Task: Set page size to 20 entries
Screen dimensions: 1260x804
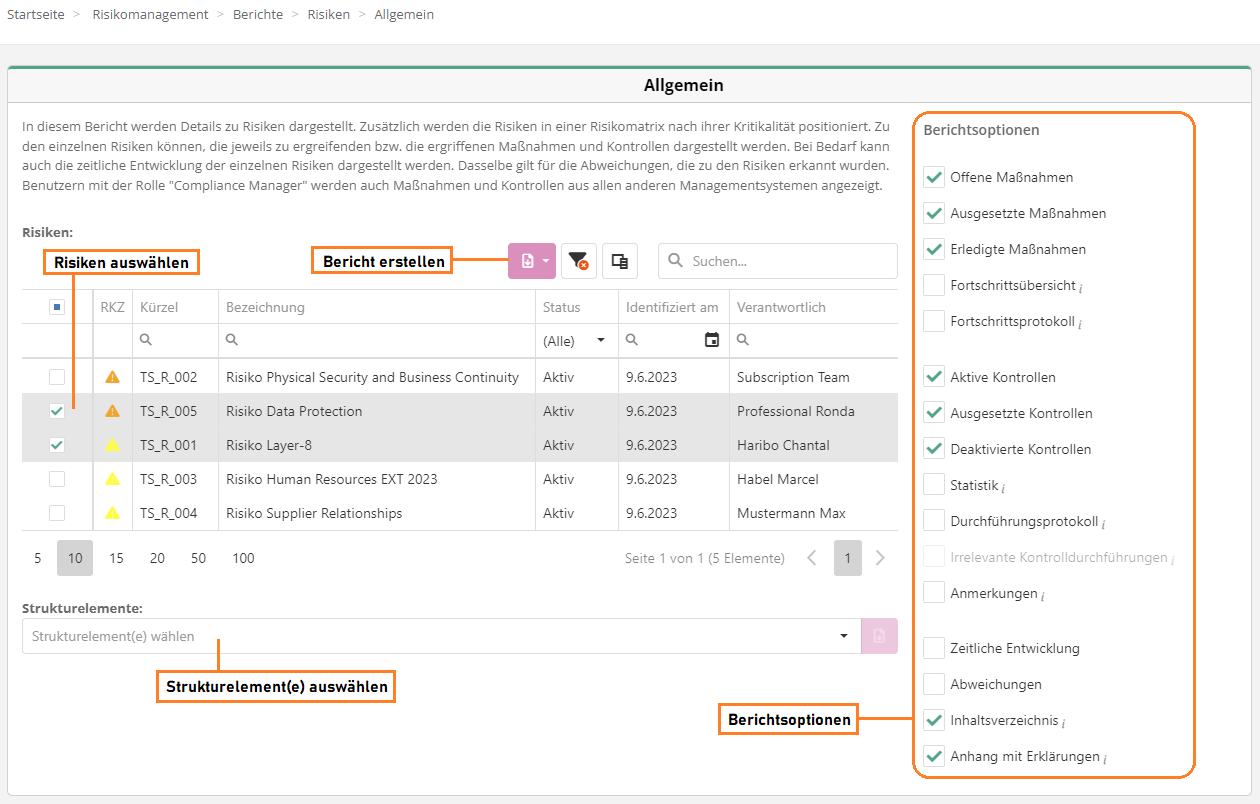Action: pos(157,558)
